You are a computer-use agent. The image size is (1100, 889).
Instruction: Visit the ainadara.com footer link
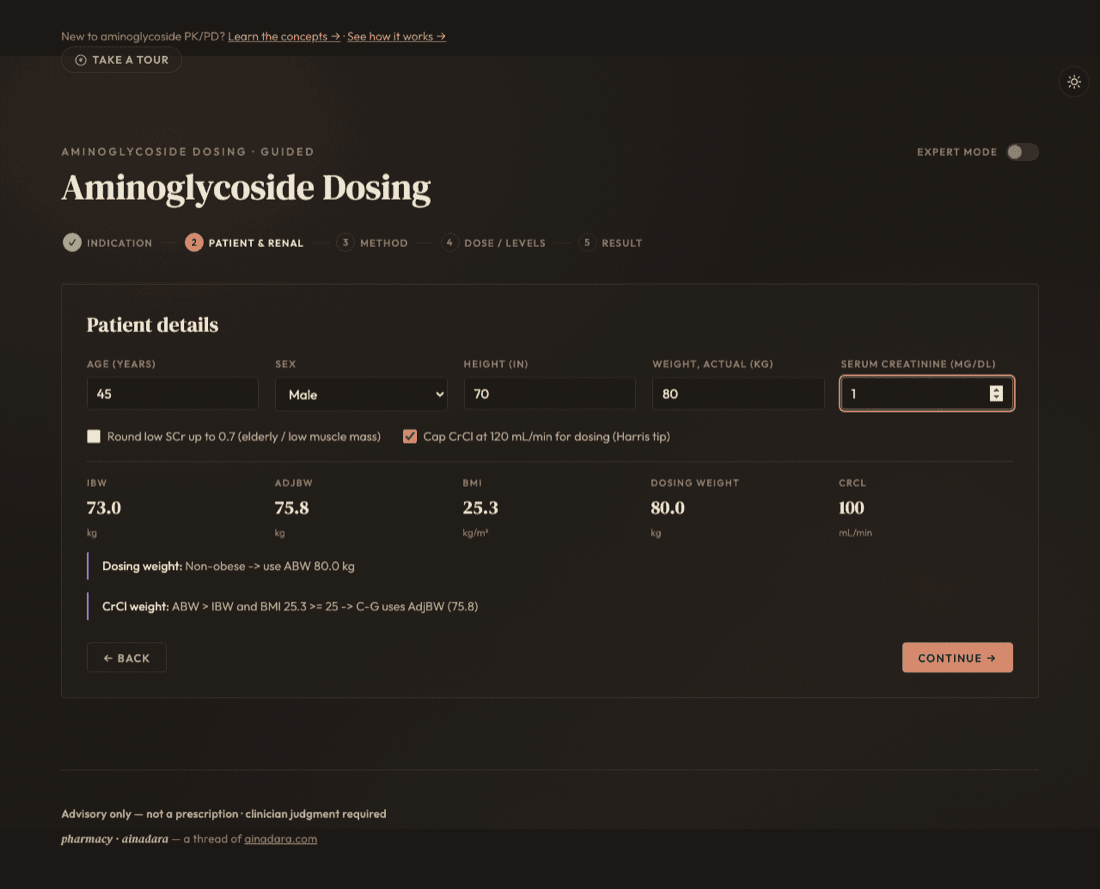pos(281,839)
